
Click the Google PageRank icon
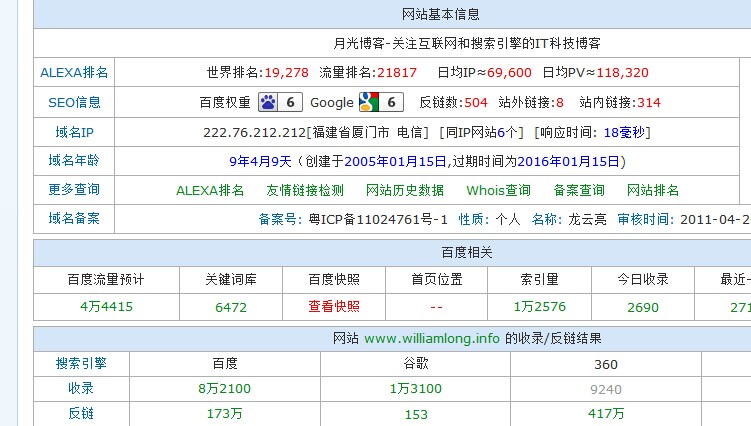click(x=368, y=102)
